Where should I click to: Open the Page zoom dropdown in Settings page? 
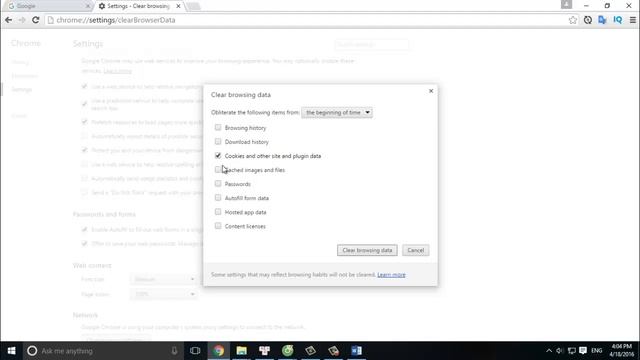click(x=164, y=294)
